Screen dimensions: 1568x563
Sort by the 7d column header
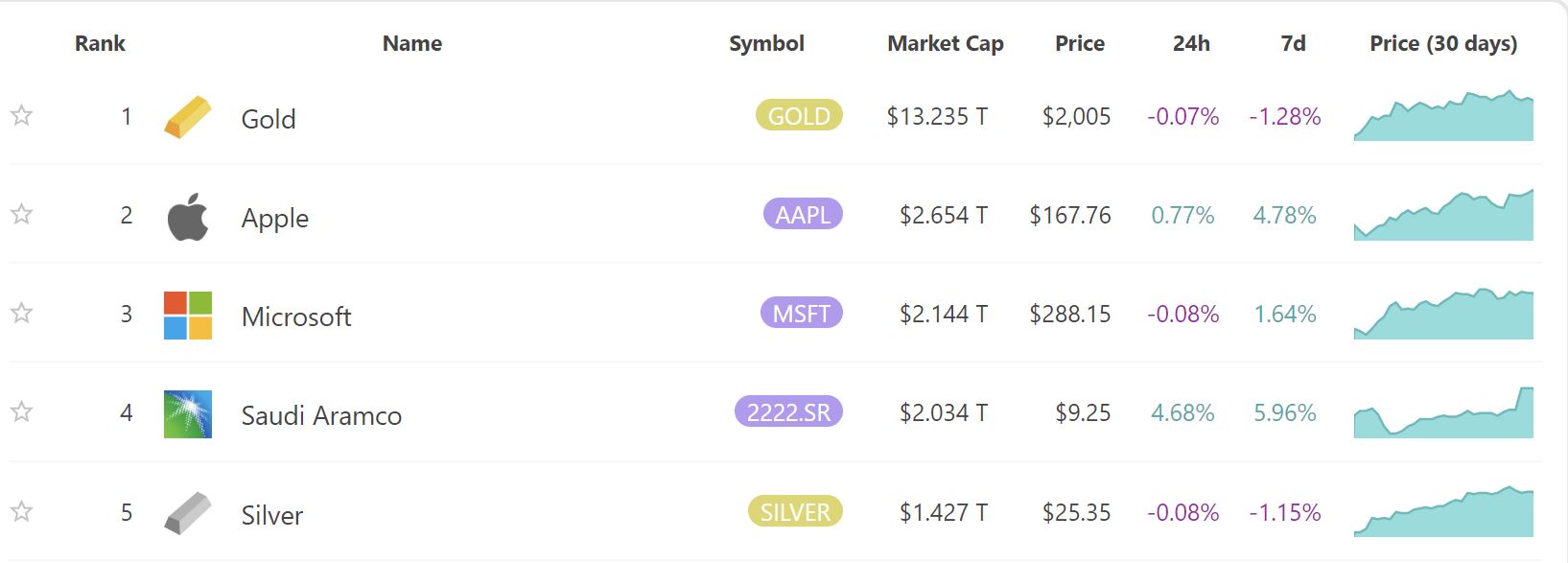[x=1294, y=43]
